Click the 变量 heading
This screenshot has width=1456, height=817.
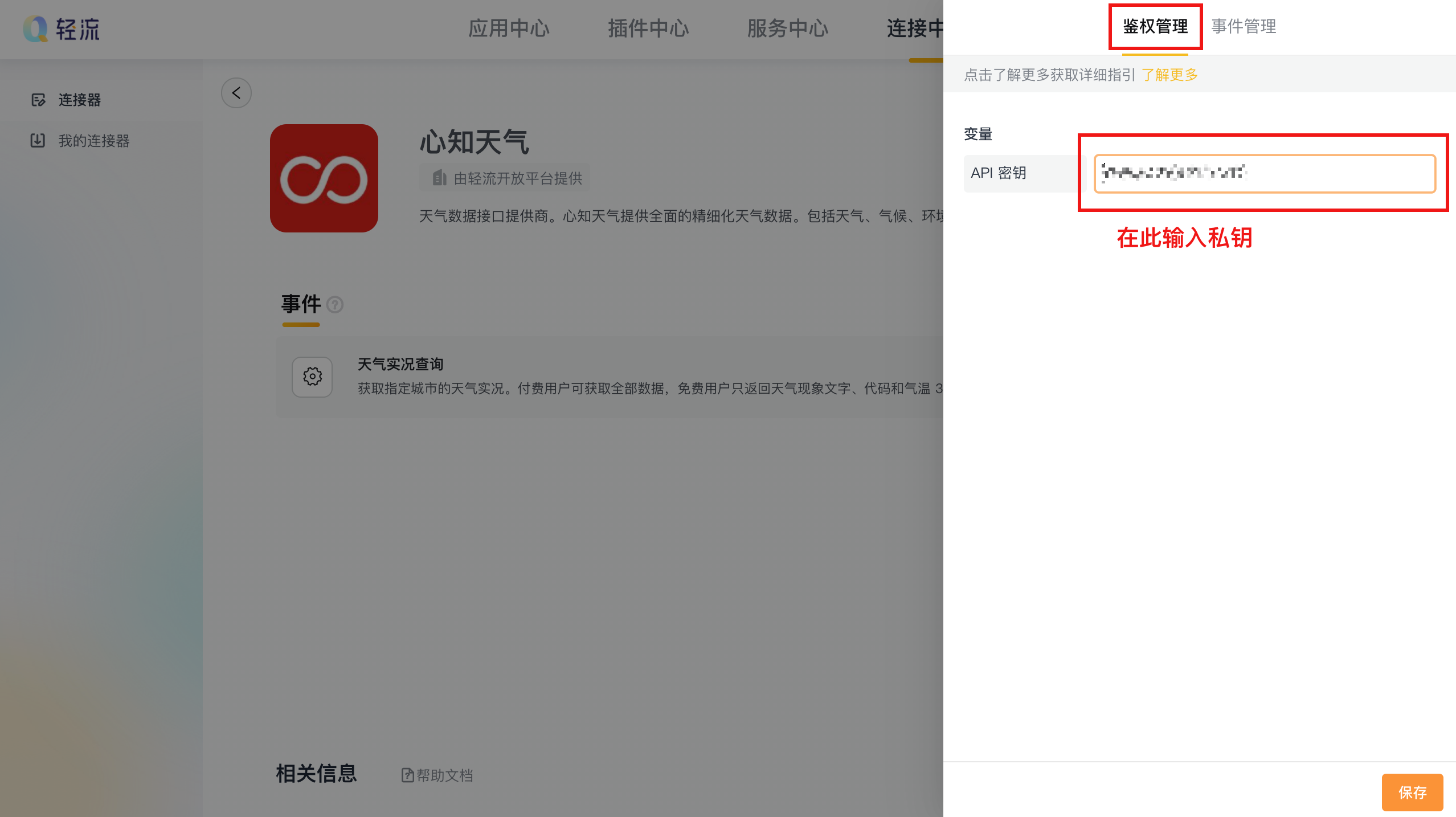[978, 134]
